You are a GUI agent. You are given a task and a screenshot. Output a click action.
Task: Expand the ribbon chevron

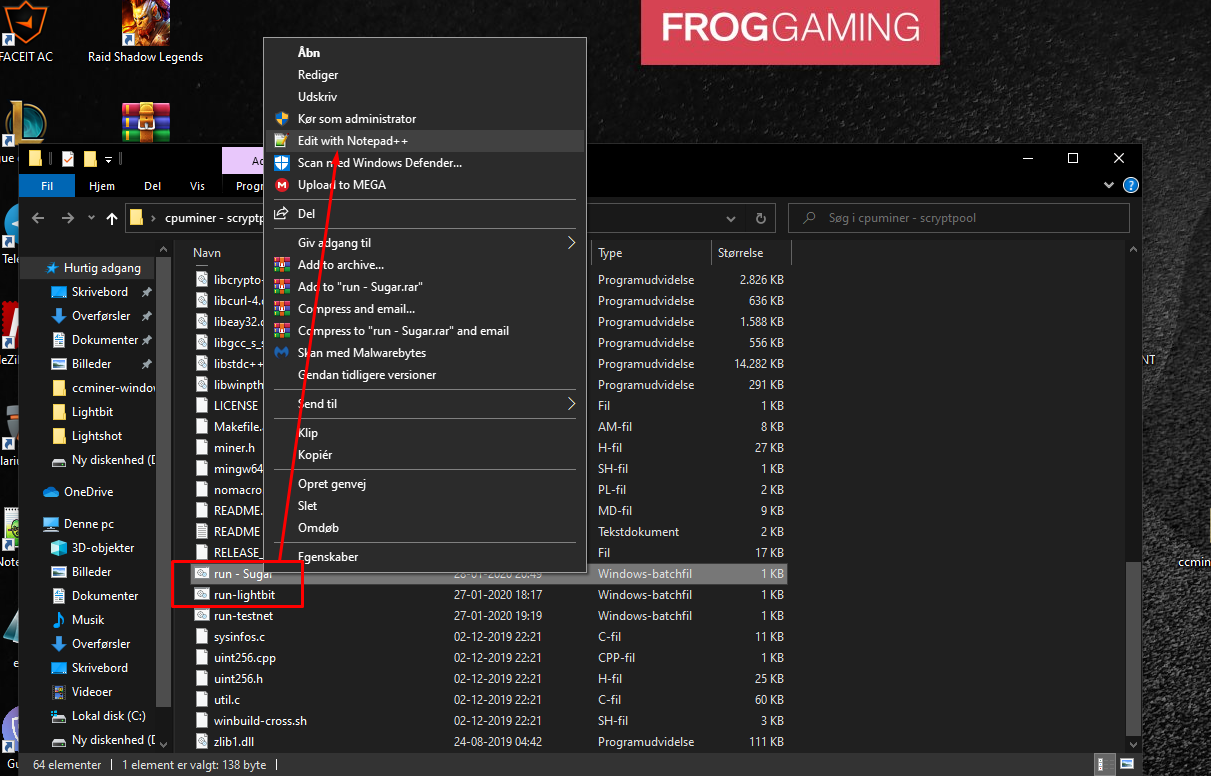click(x=1108, y=186)
